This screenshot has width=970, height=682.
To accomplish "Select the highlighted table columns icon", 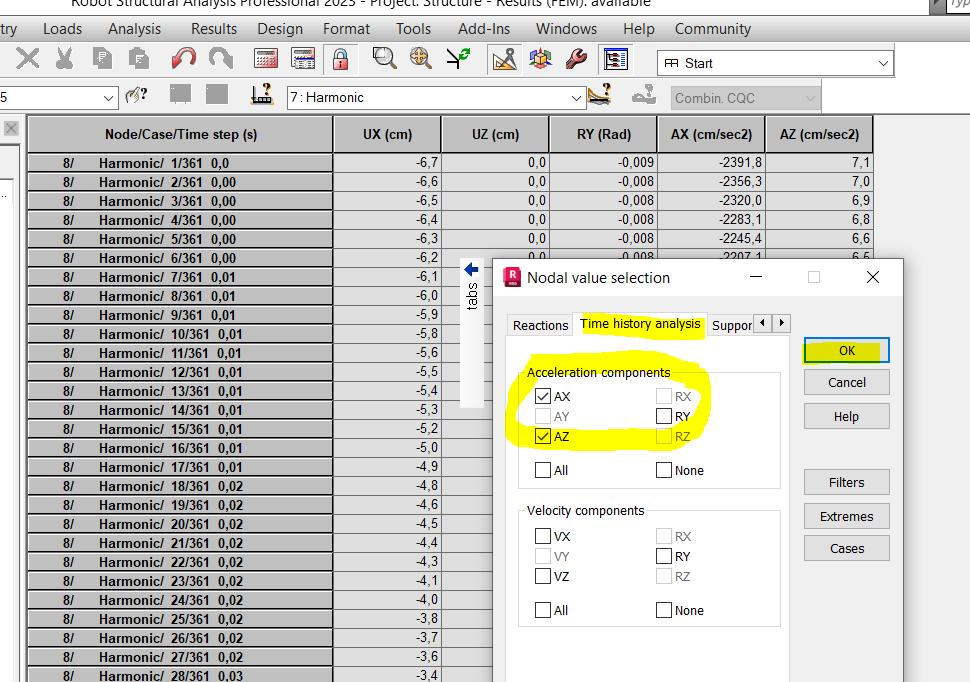I will coord(616,59).
